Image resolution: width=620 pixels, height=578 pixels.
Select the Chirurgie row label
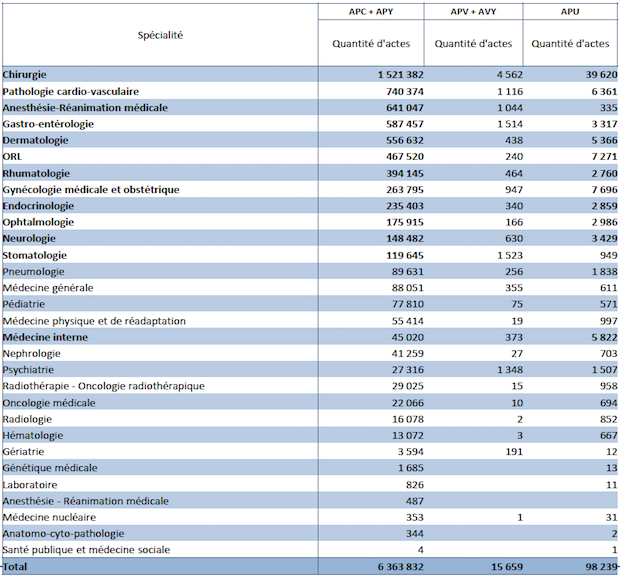[x=25, y=75]
